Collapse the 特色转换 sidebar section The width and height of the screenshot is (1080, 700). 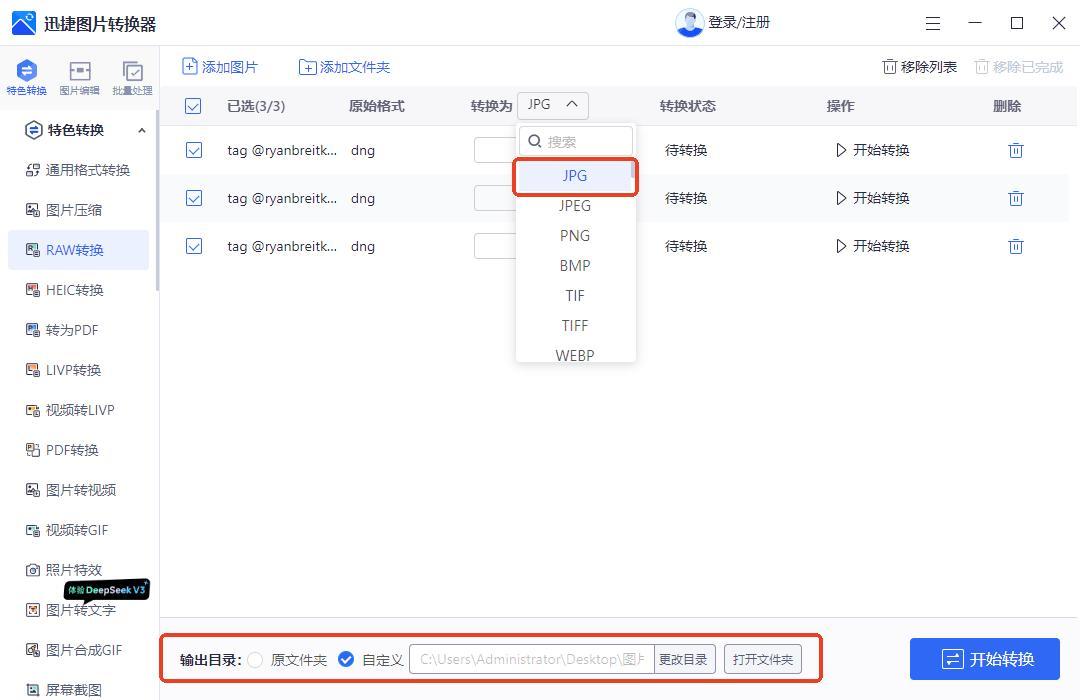coord(141,130)
